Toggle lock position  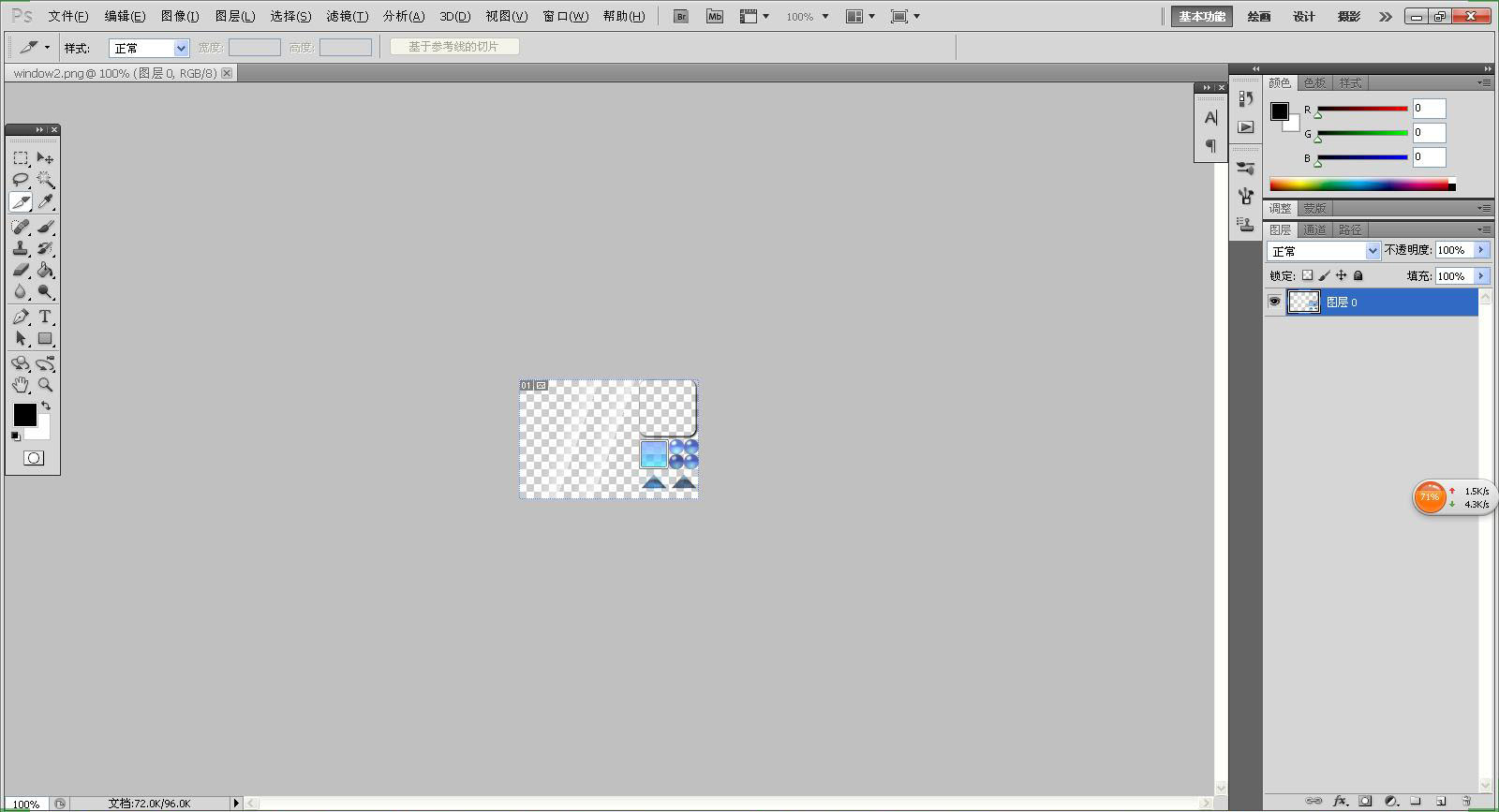1342,275
